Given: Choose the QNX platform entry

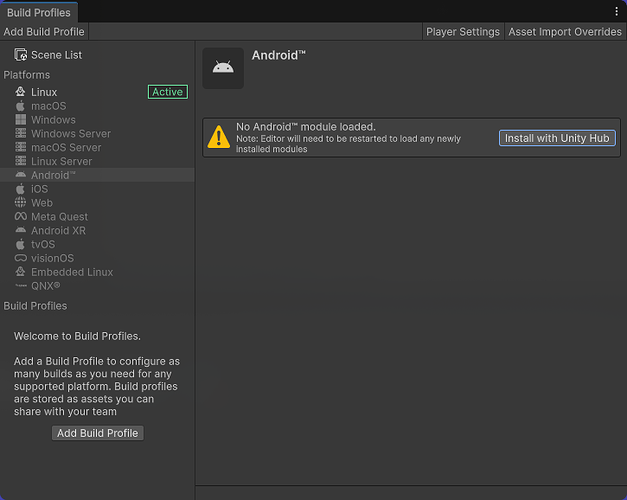Looking at the screenshot, I should tap(45, 286).
